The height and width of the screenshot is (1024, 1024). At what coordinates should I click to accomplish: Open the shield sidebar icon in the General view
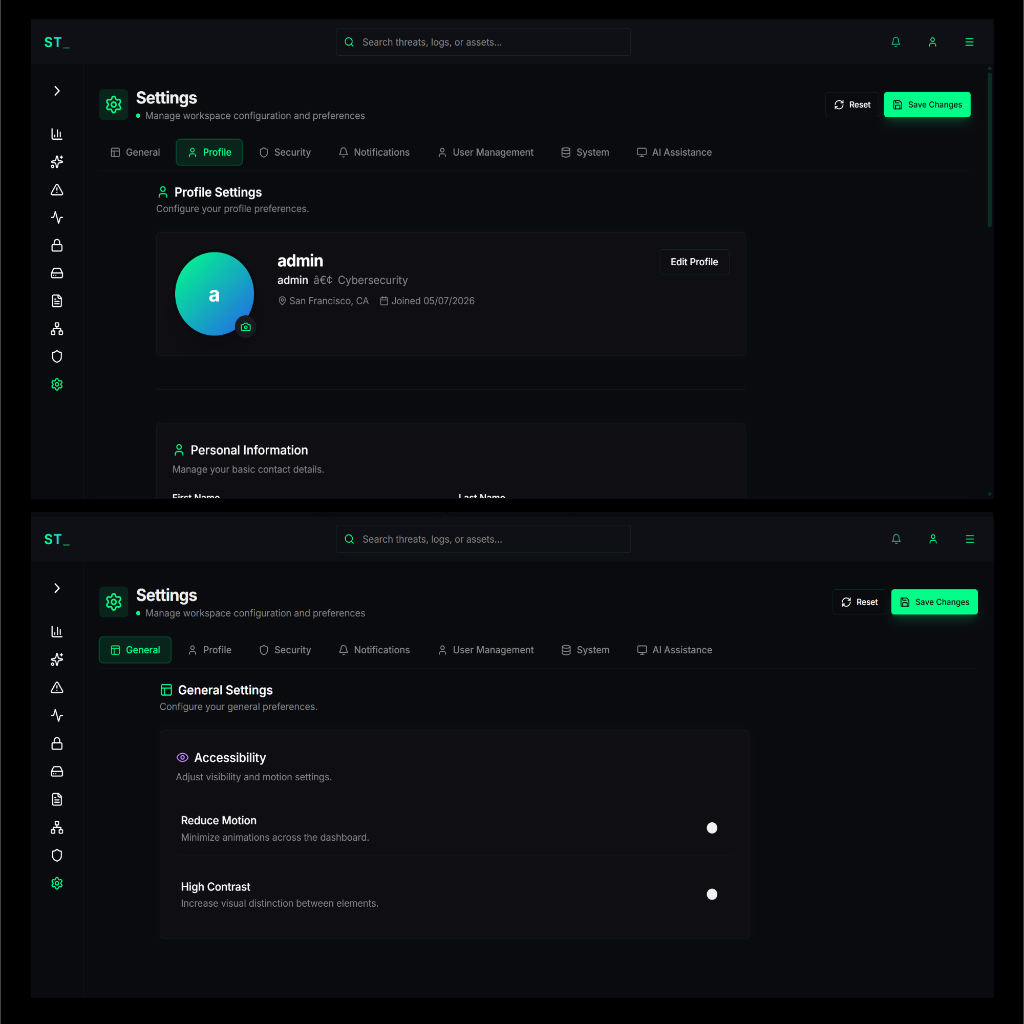(x=57, y=856)
